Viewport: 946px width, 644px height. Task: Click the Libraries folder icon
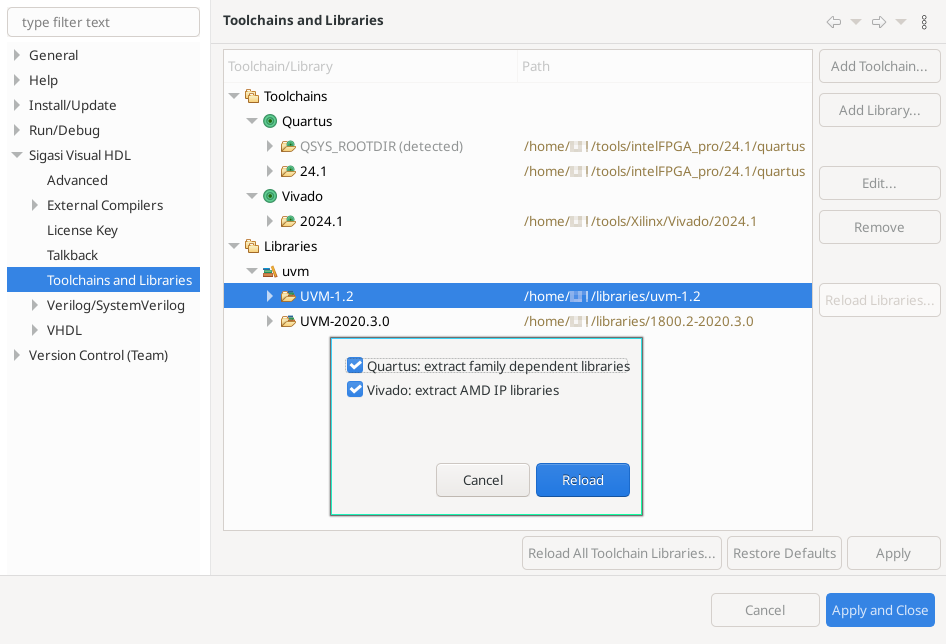(x=252, y=246)
